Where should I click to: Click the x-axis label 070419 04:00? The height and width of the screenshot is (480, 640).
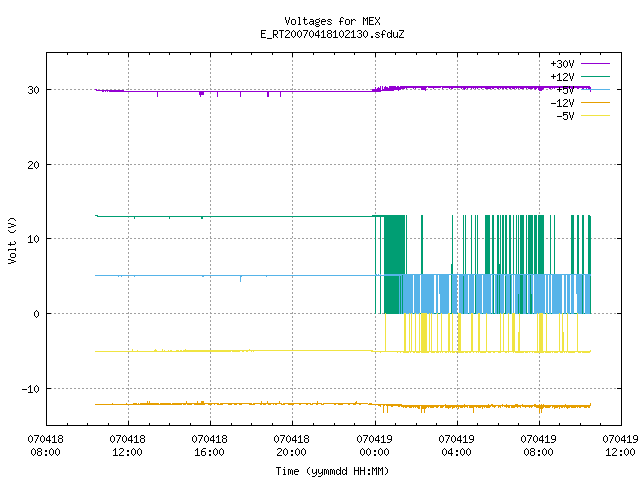pyautogui.click(x=456, y=446)
